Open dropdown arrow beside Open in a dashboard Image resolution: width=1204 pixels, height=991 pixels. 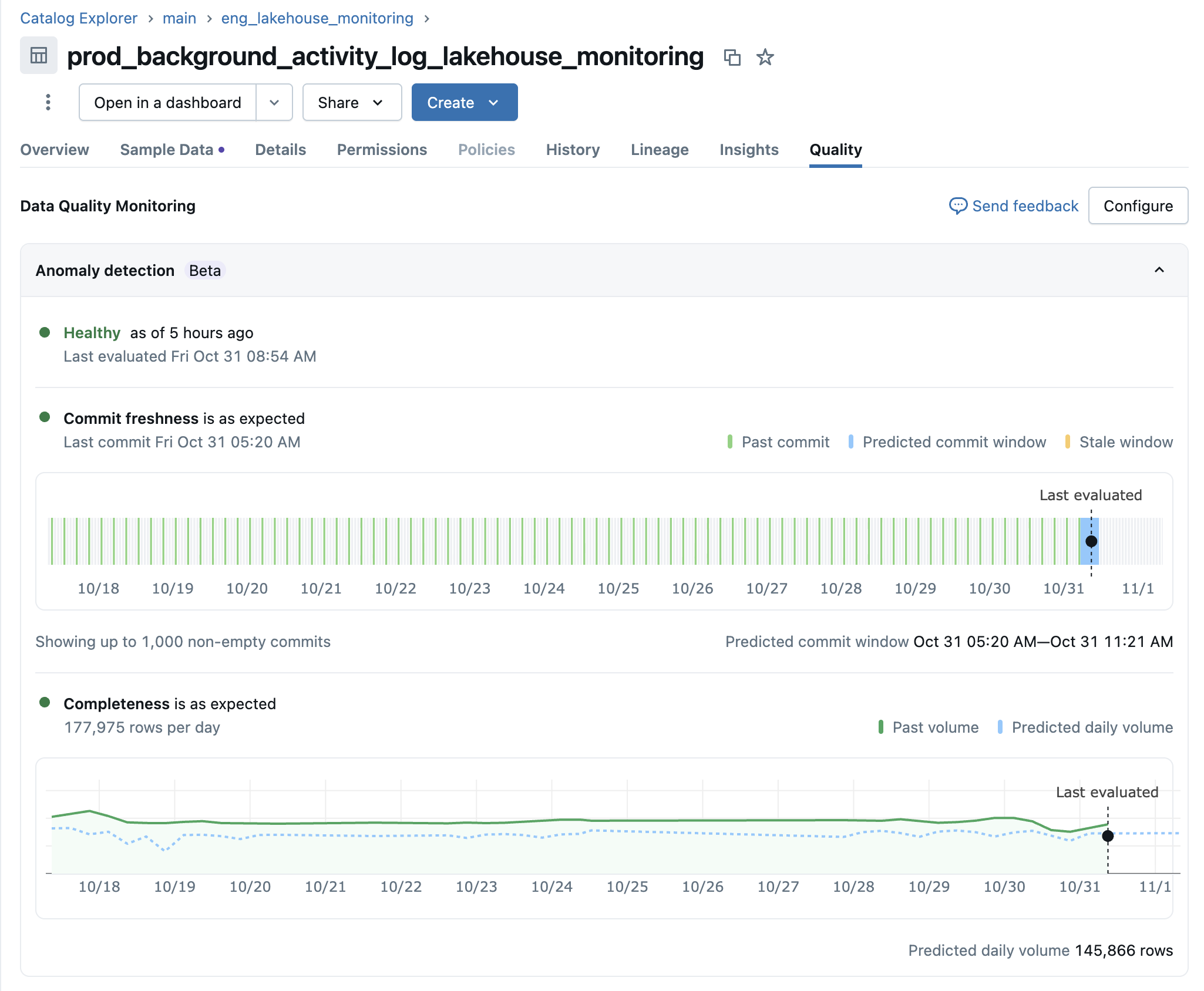tap(274, 102)
